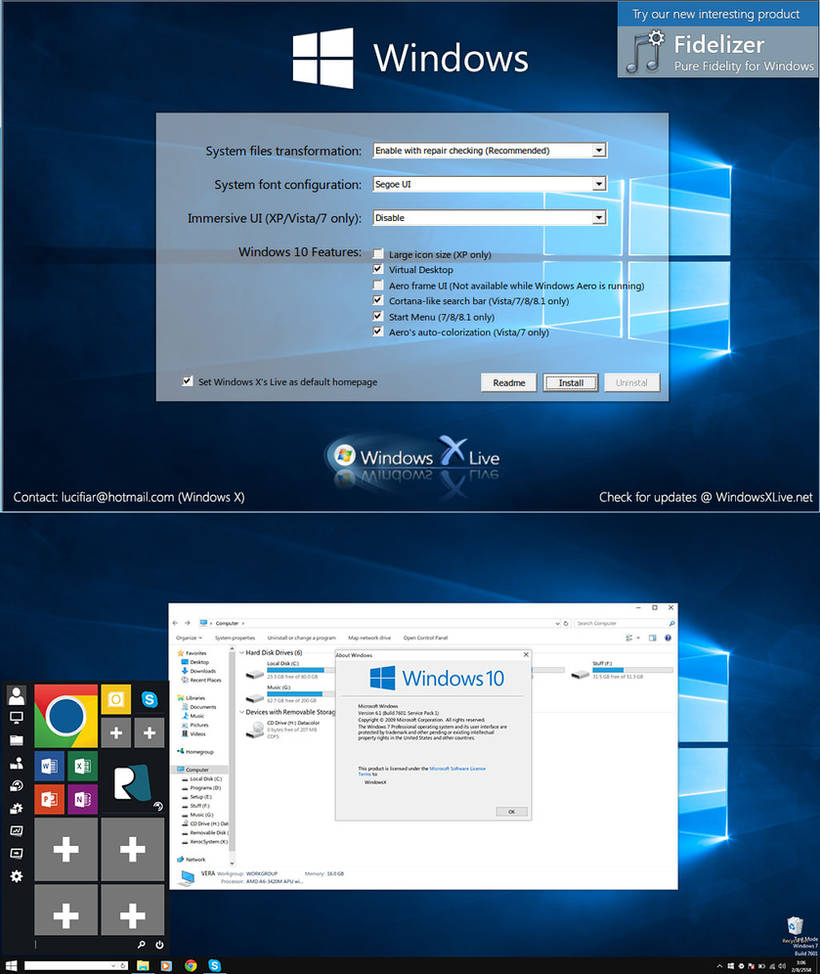Click the Search Computer field in Explorer

point(624,623)
